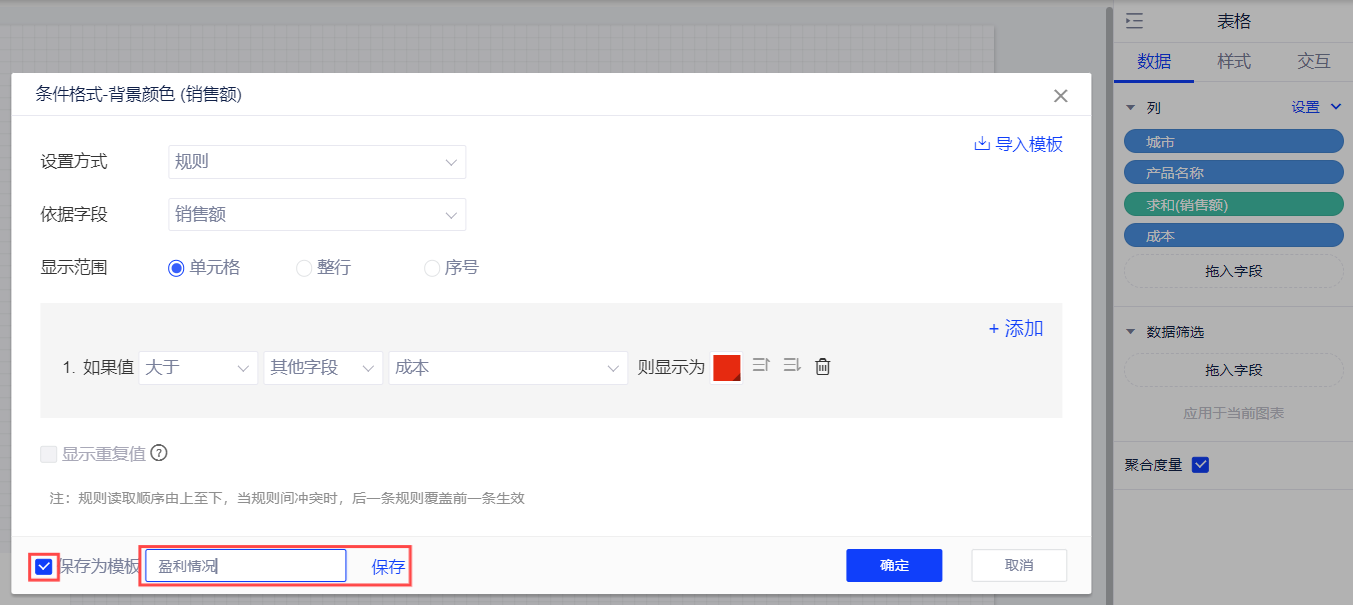
Task: Move rule 1 down
Action: (x=792, y=366)
